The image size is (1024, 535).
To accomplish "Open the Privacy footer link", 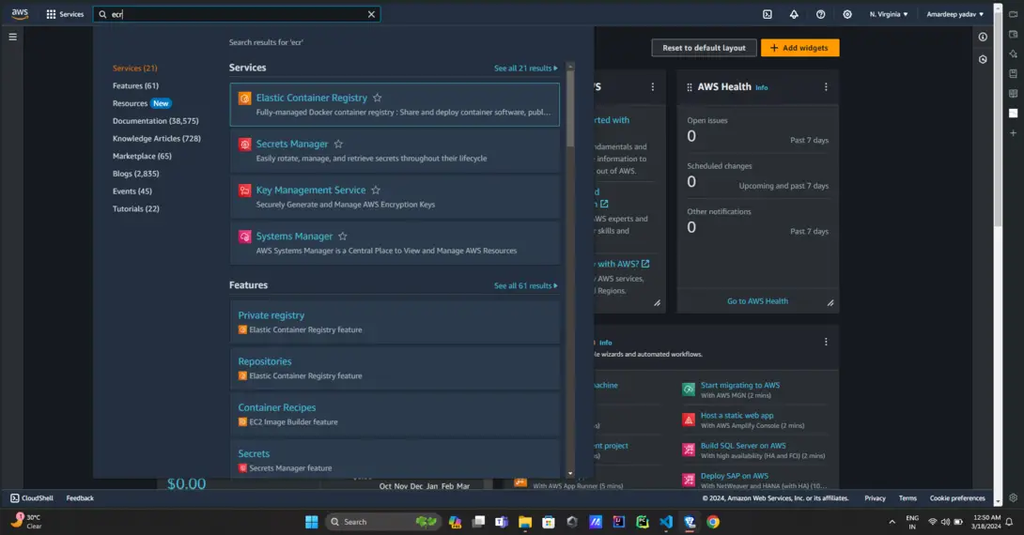I will [x=875, y=498].
